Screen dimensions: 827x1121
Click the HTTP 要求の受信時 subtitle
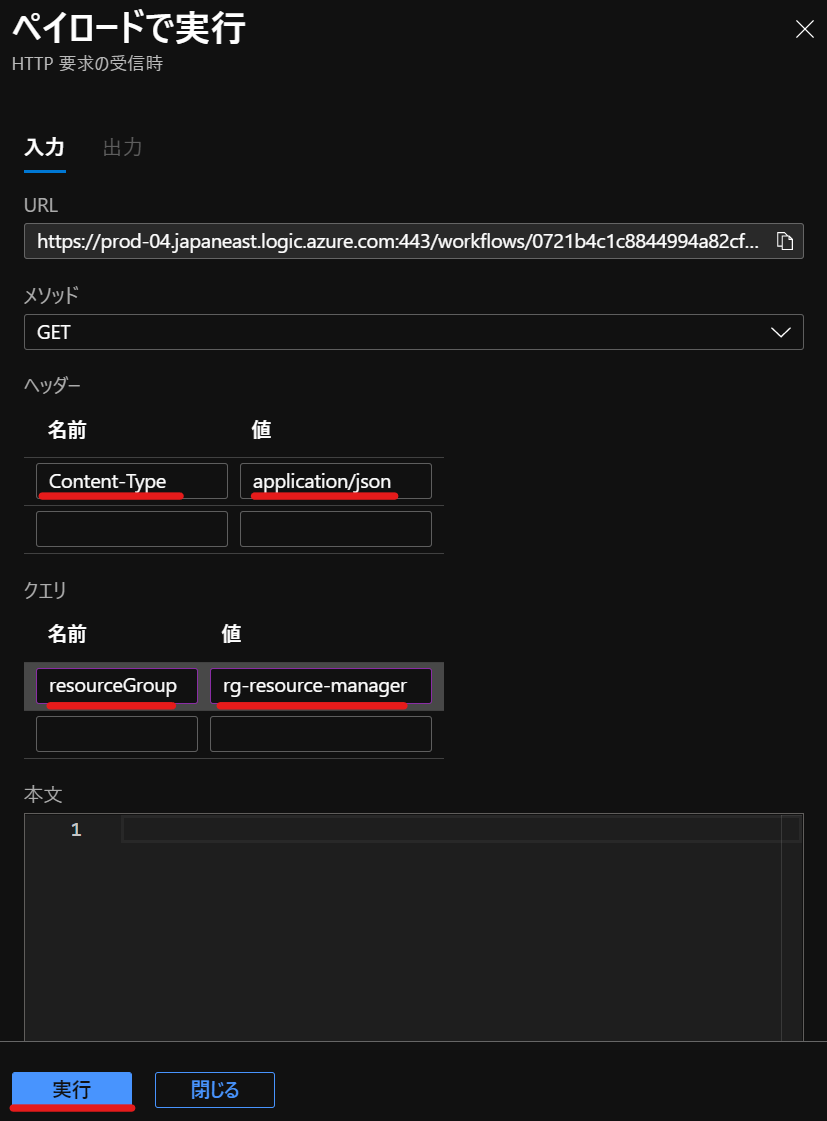pos(87,64)
